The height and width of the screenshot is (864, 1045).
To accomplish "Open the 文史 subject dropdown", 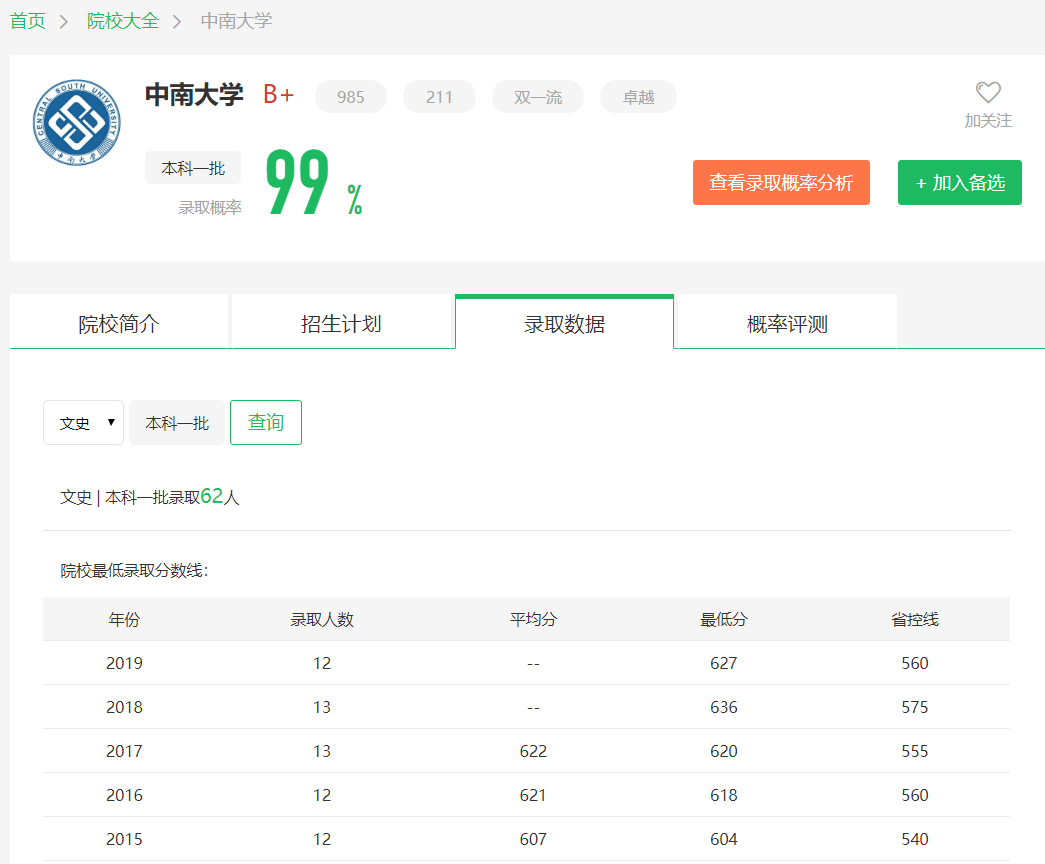I will coord(83,423).
